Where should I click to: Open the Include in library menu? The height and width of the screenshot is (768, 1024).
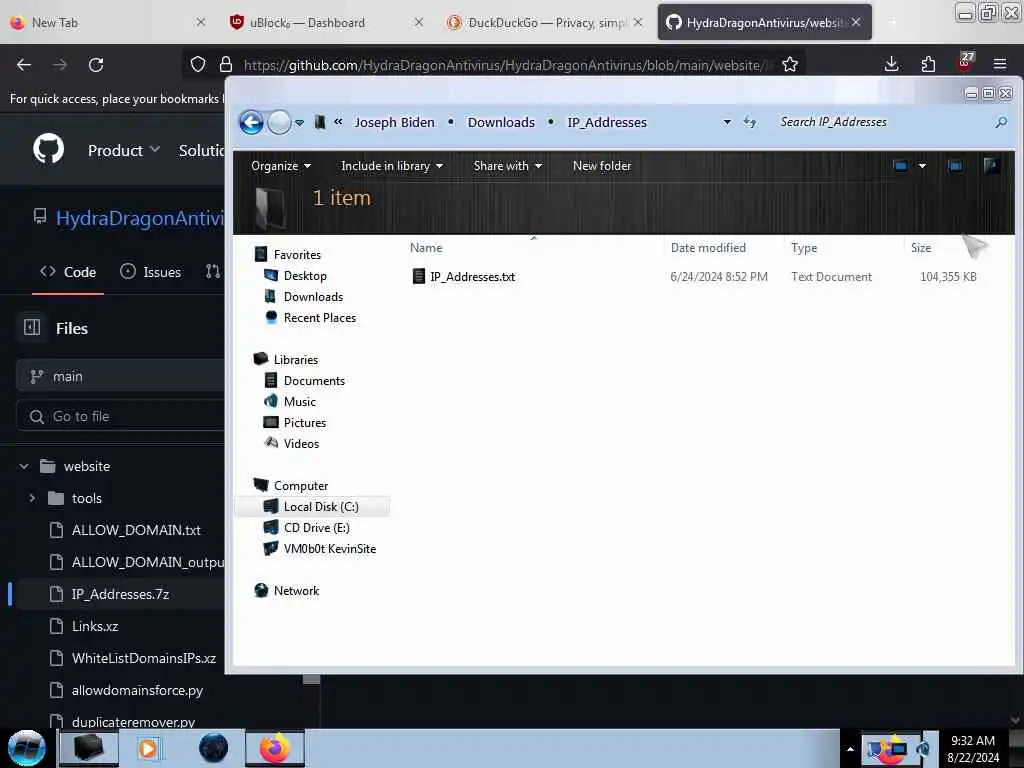[x=392, y=166]
